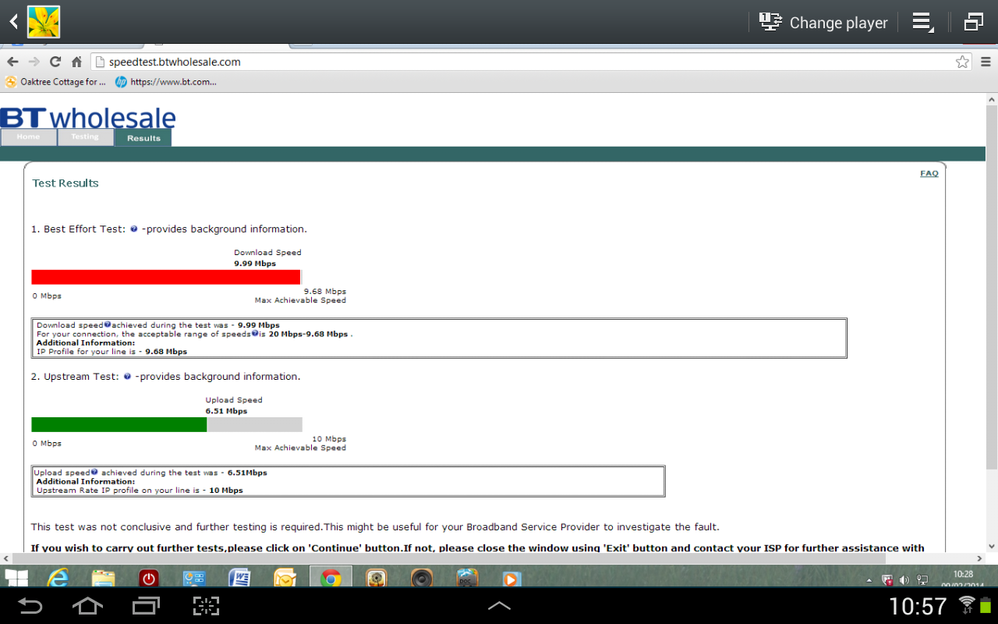Click the 6.51 Mbps upload speed label above the bar
The height and width of the screenshot is (624, 998).
[x=226, y=411]
